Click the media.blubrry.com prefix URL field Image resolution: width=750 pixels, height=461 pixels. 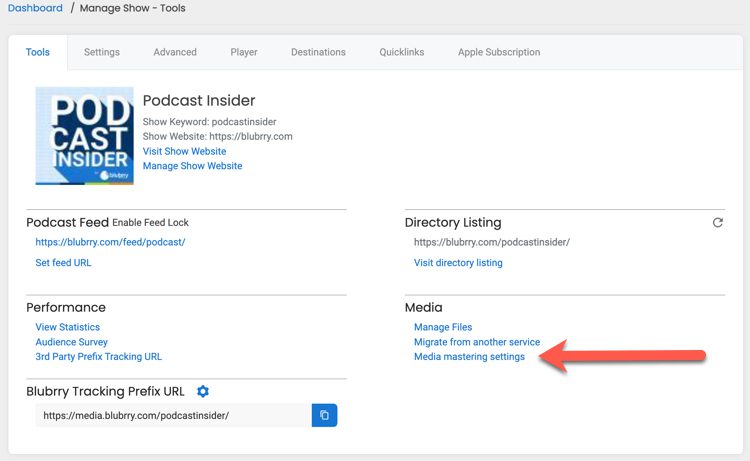[173, 415]
